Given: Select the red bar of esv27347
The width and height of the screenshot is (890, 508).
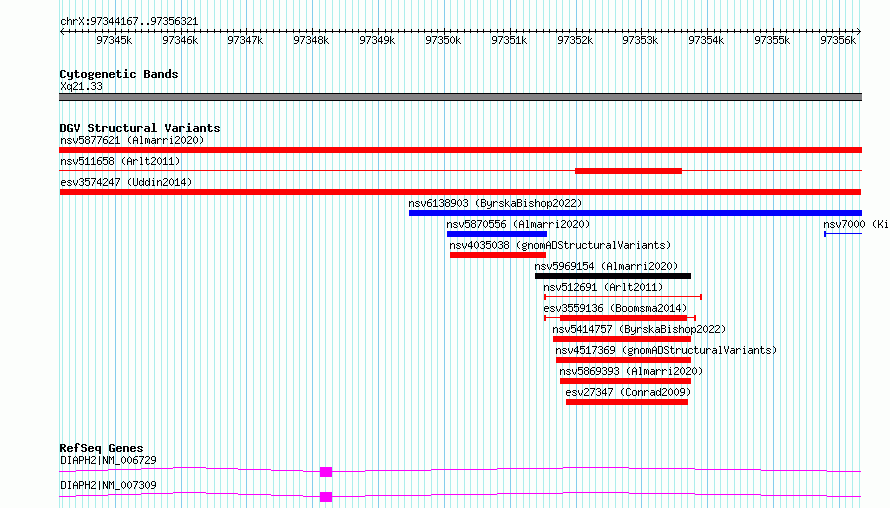Looking at the screenshot, I should (627, 402).
